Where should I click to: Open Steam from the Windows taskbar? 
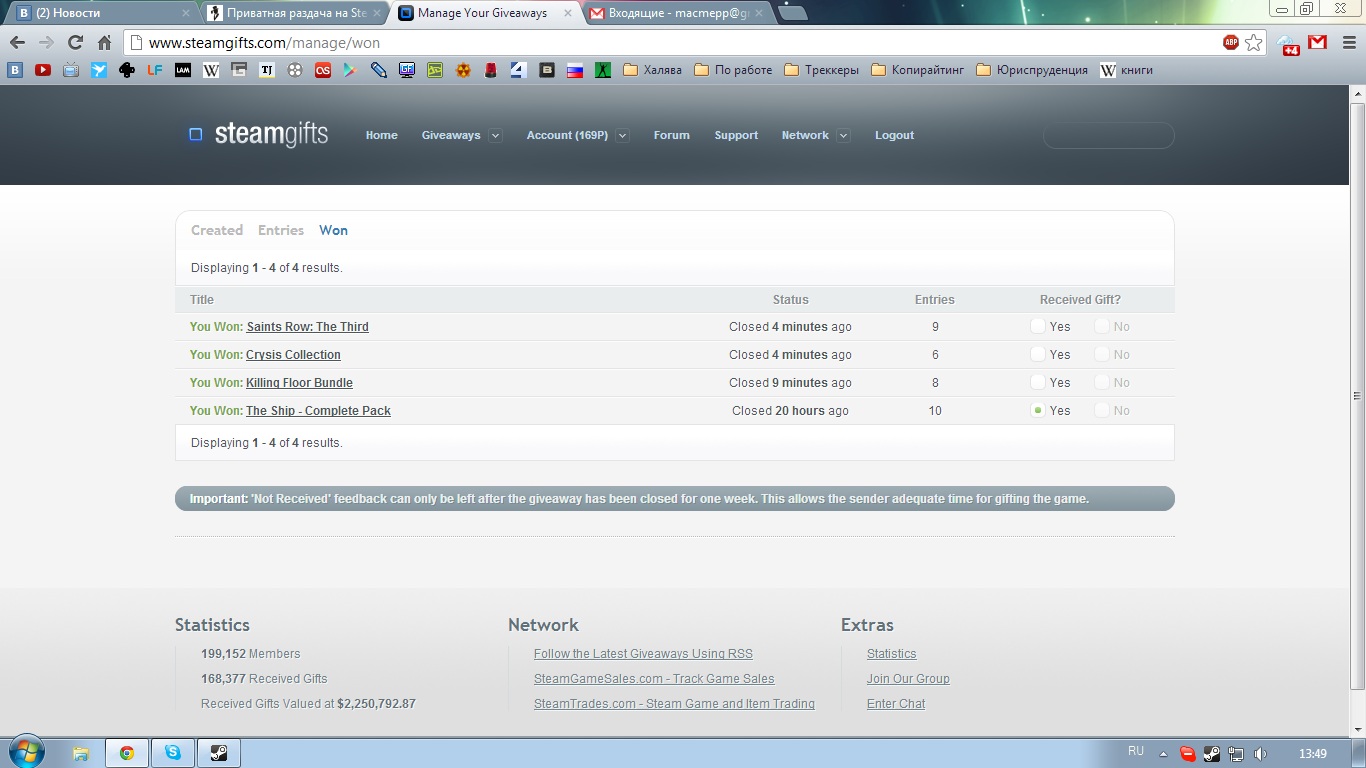[219, 753]
